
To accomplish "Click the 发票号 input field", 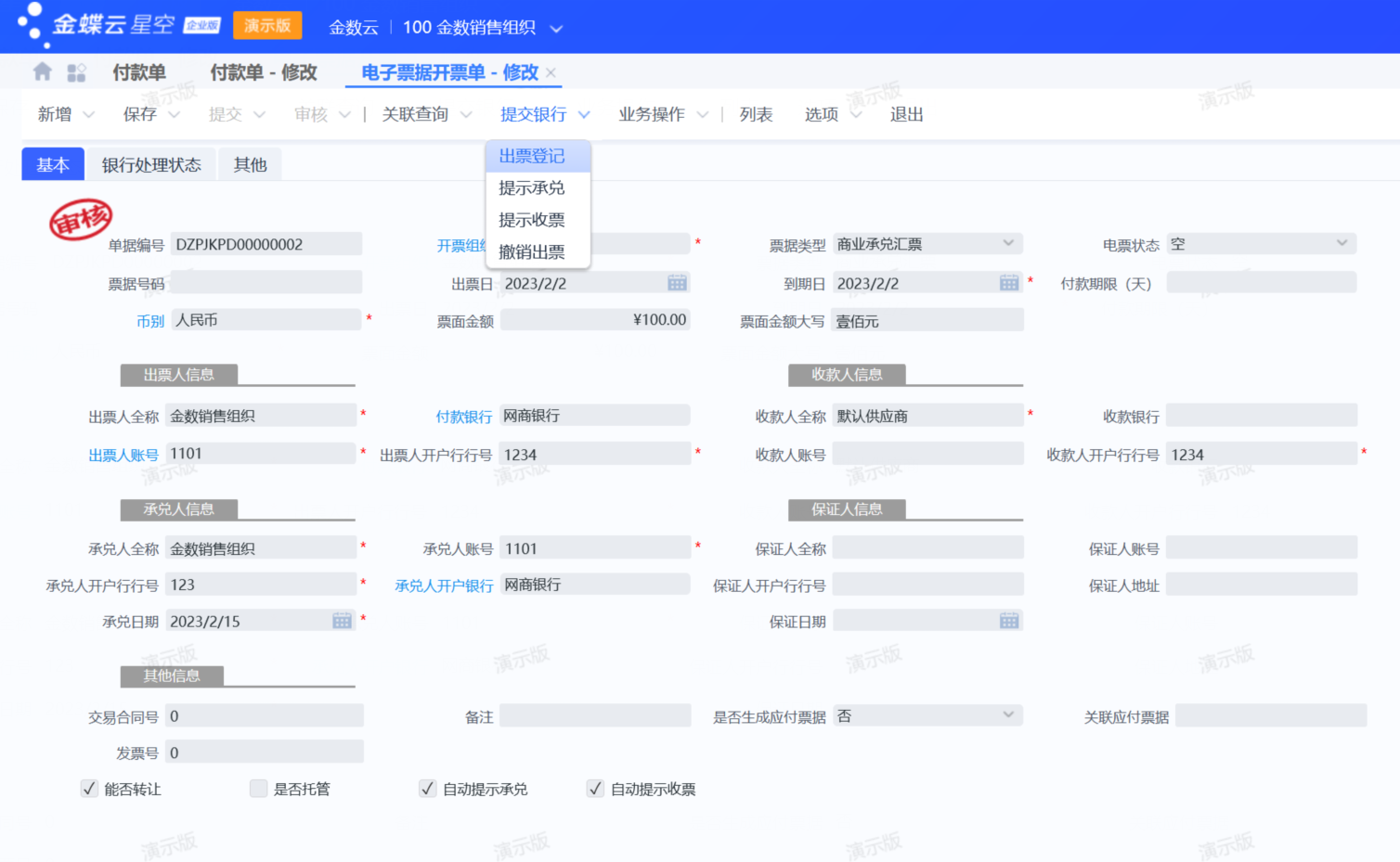I will (x=265, y=752).
